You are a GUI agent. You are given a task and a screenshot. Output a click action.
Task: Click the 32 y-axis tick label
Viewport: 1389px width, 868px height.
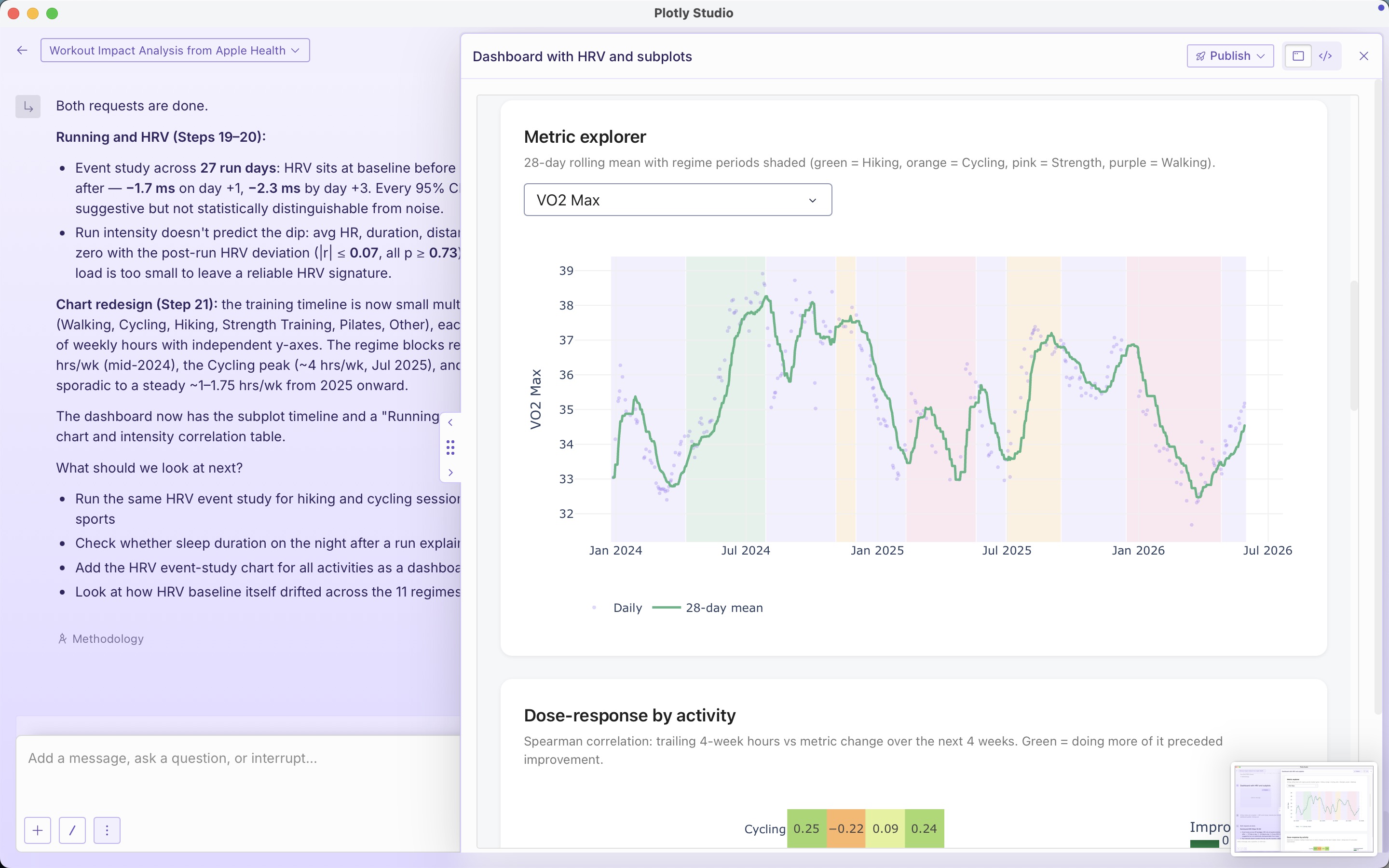pyautogui.click(x=566, y=514)
